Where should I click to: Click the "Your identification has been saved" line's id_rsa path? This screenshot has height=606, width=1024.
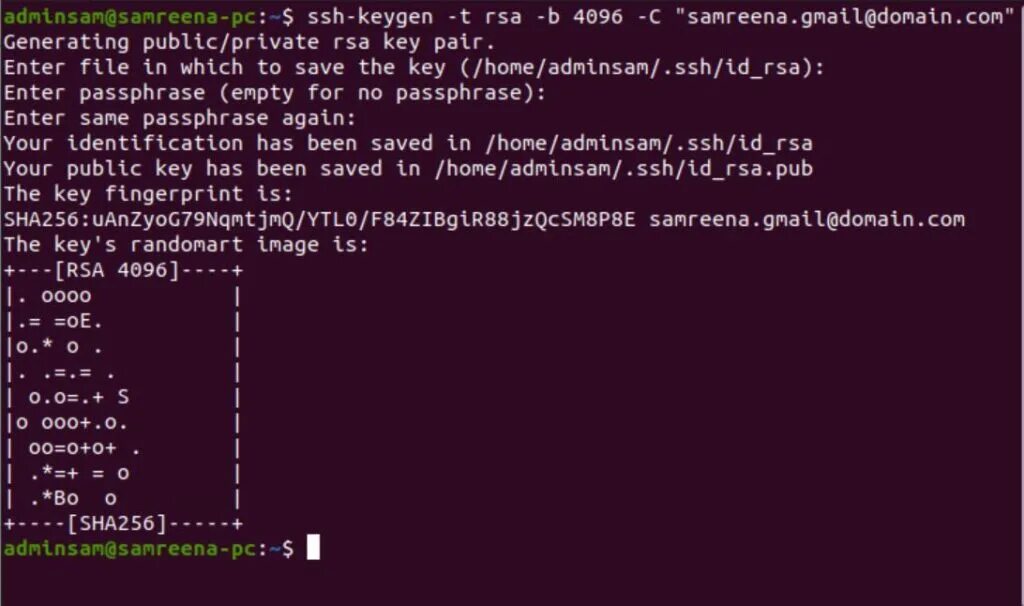point(648,143)
